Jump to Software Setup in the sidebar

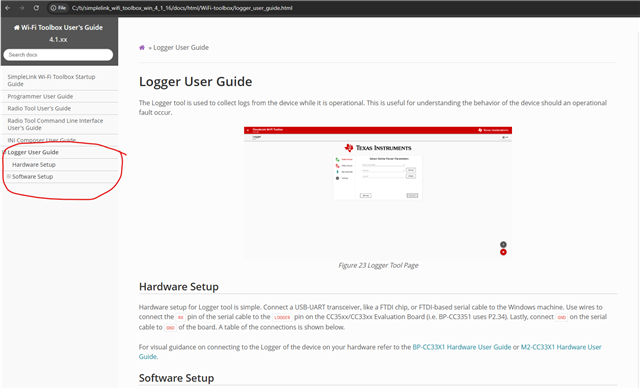(33, 177)
